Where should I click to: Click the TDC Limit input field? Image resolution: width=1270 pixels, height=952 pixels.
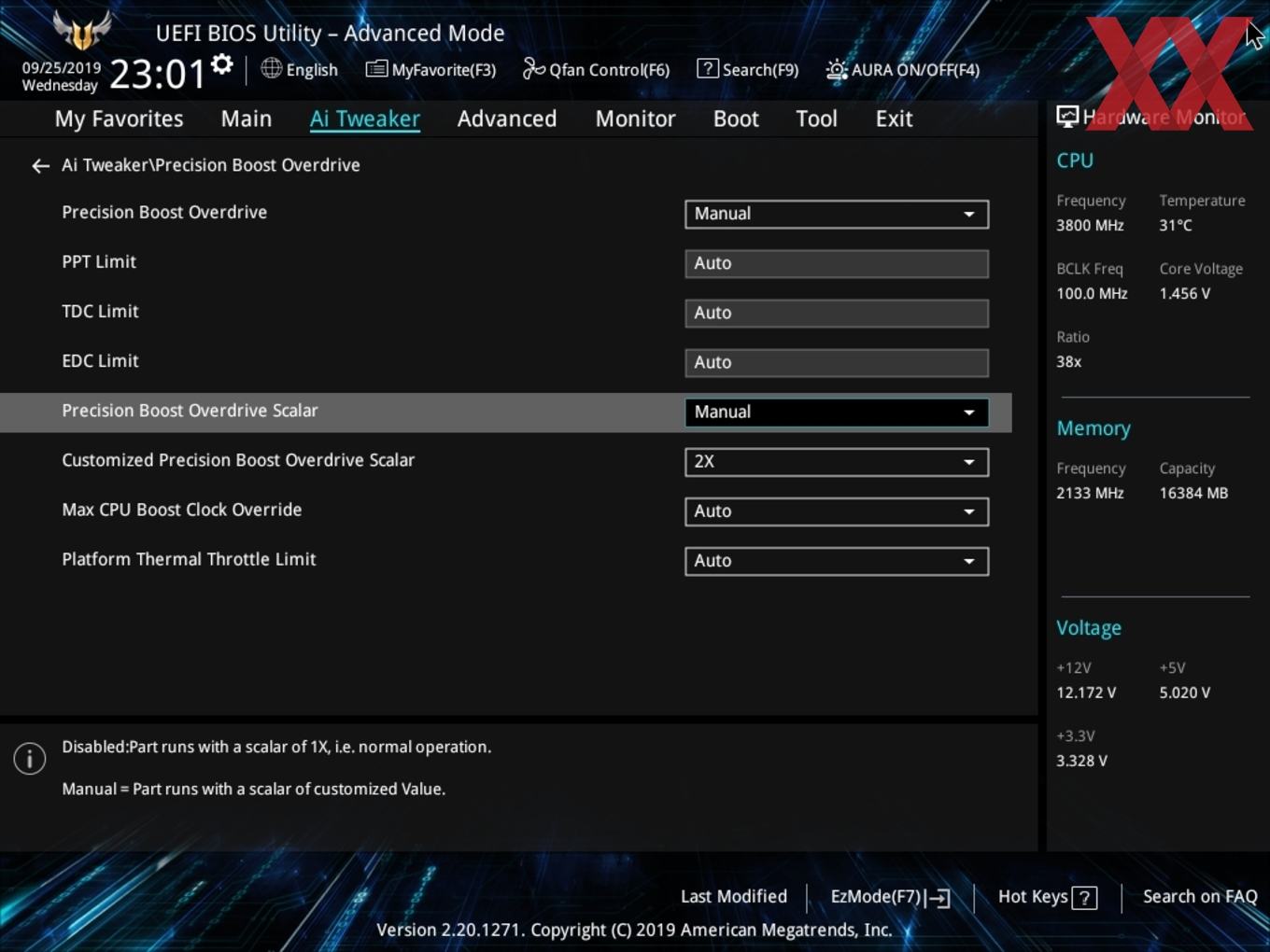coord(837,313)
